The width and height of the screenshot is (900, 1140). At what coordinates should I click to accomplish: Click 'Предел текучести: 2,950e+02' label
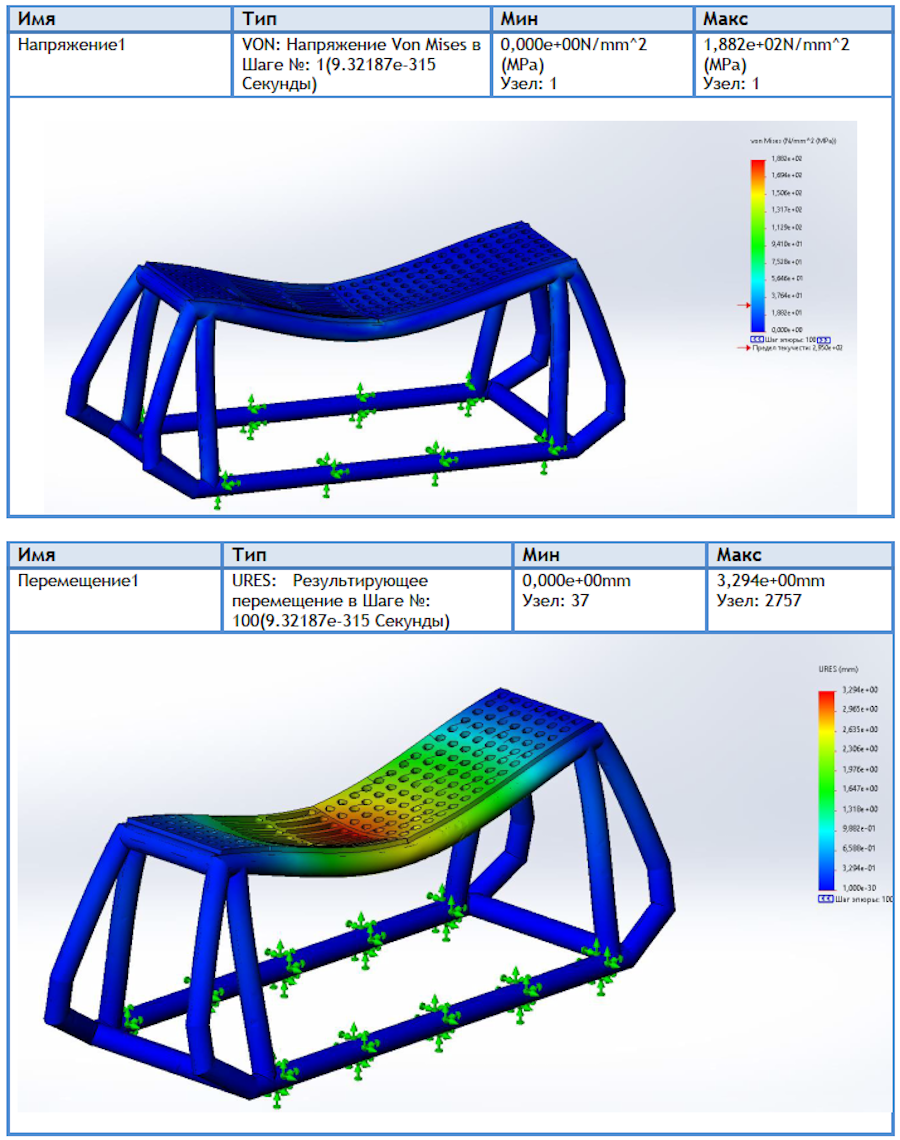pos(797,348)
